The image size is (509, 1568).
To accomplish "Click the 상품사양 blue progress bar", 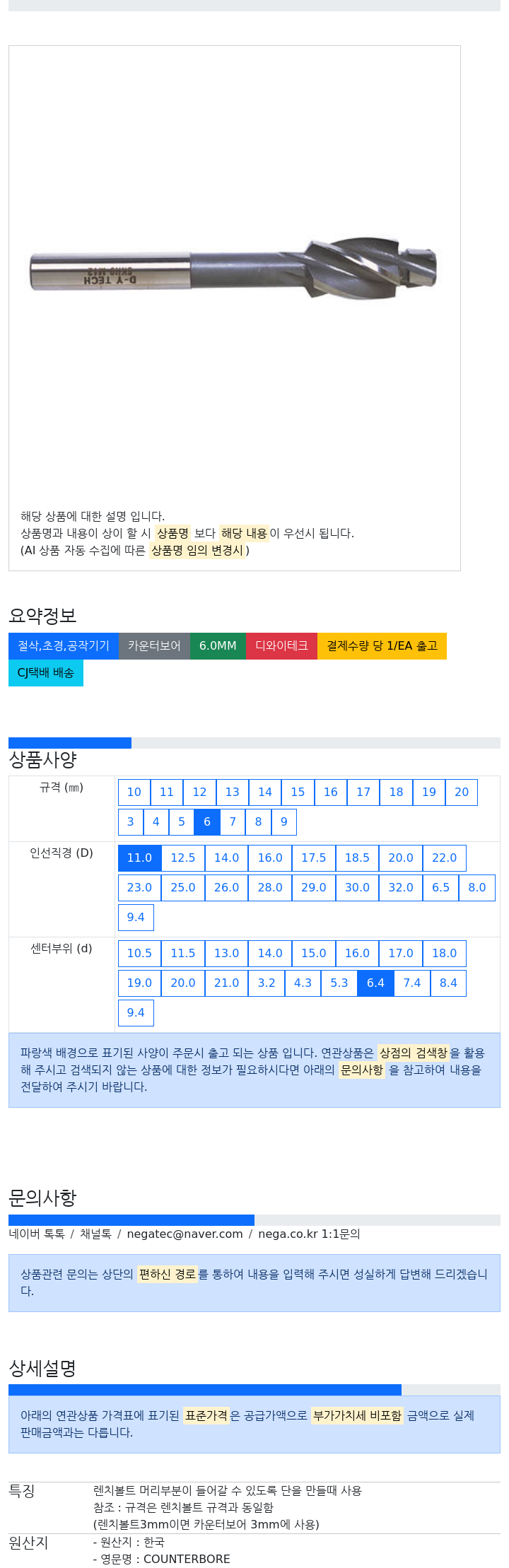I will [x=70, y=743].
